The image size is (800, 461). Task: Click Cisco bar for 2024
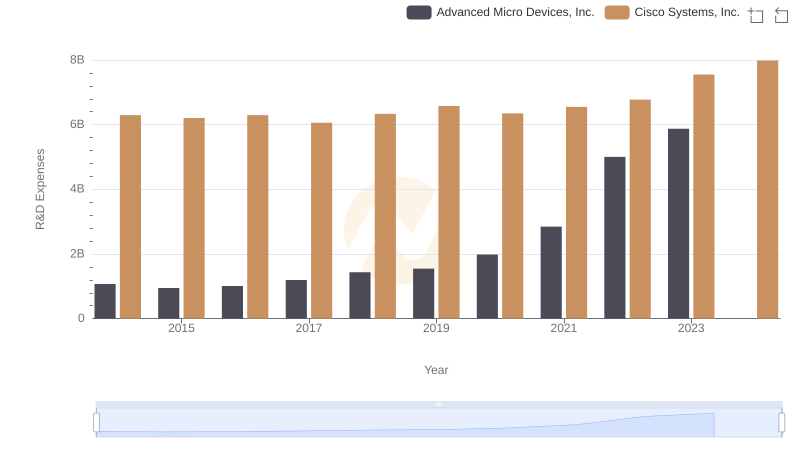[767, 189]
